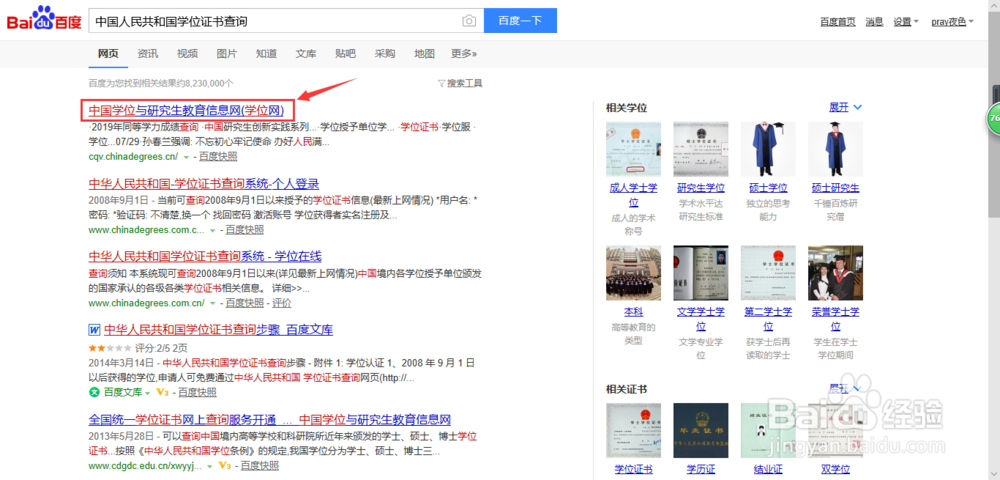The width and height of the screenshot is (1000, 480).
Task: Click the 学历证 text link
Action: pyautogui.click(x=701, y=470)
